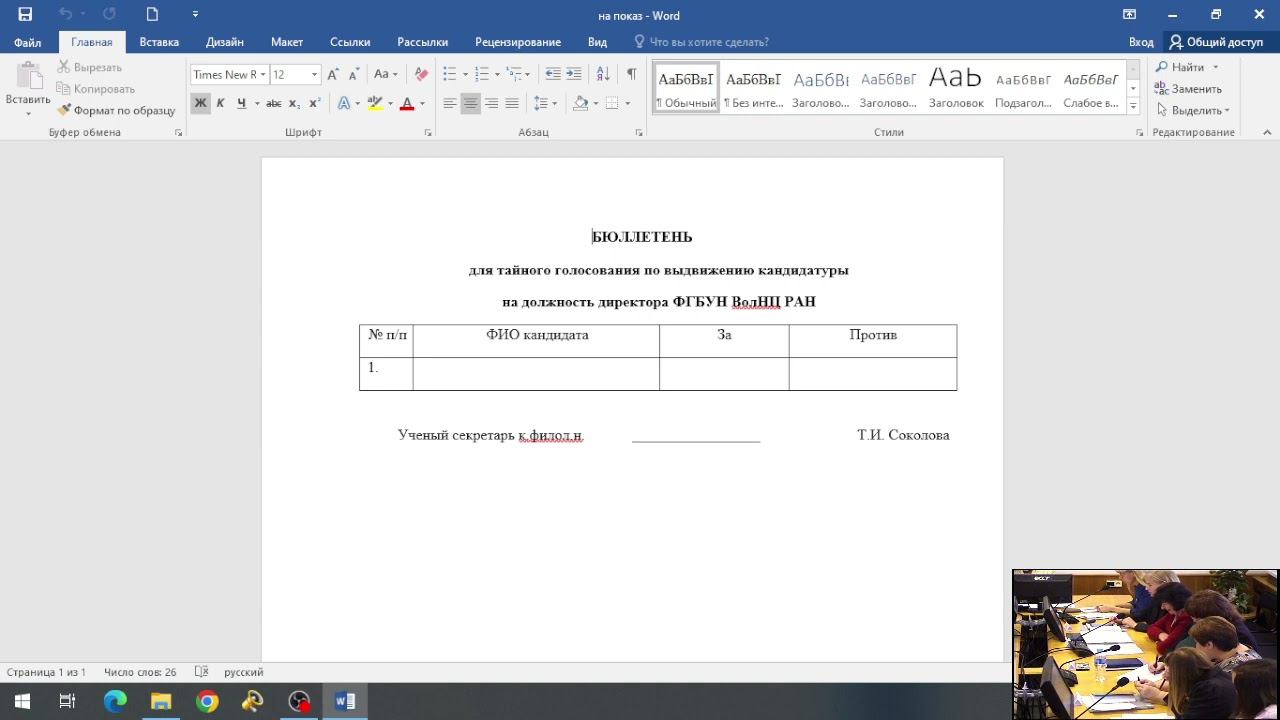1280x720 pixels.
Task: Open Шрифт dialog launcher
Action: pos(428,132)
